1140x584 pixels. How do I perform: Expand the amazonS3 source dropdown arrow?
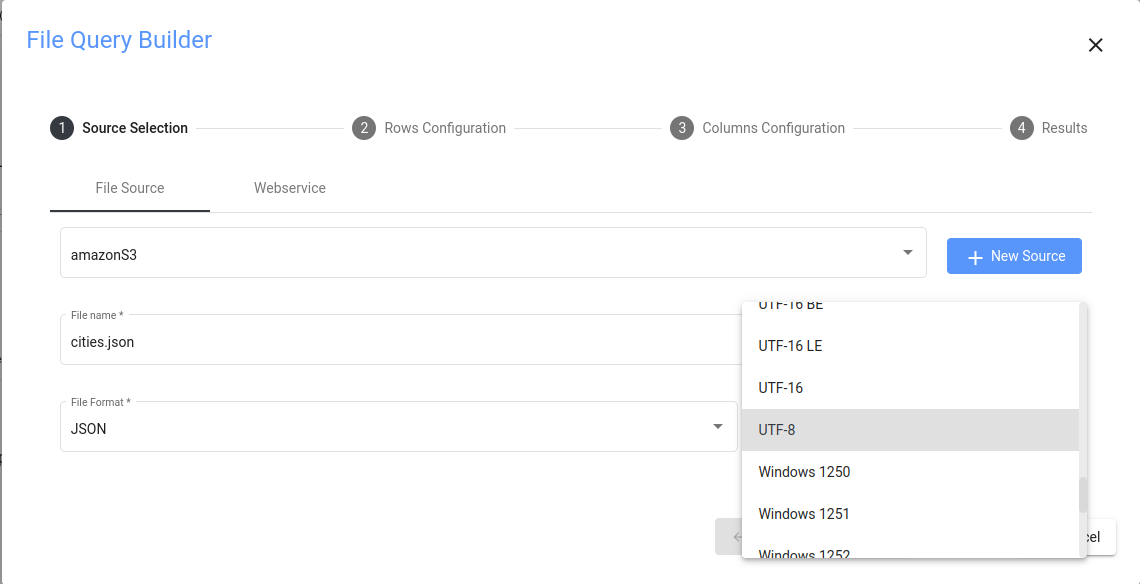908,252
